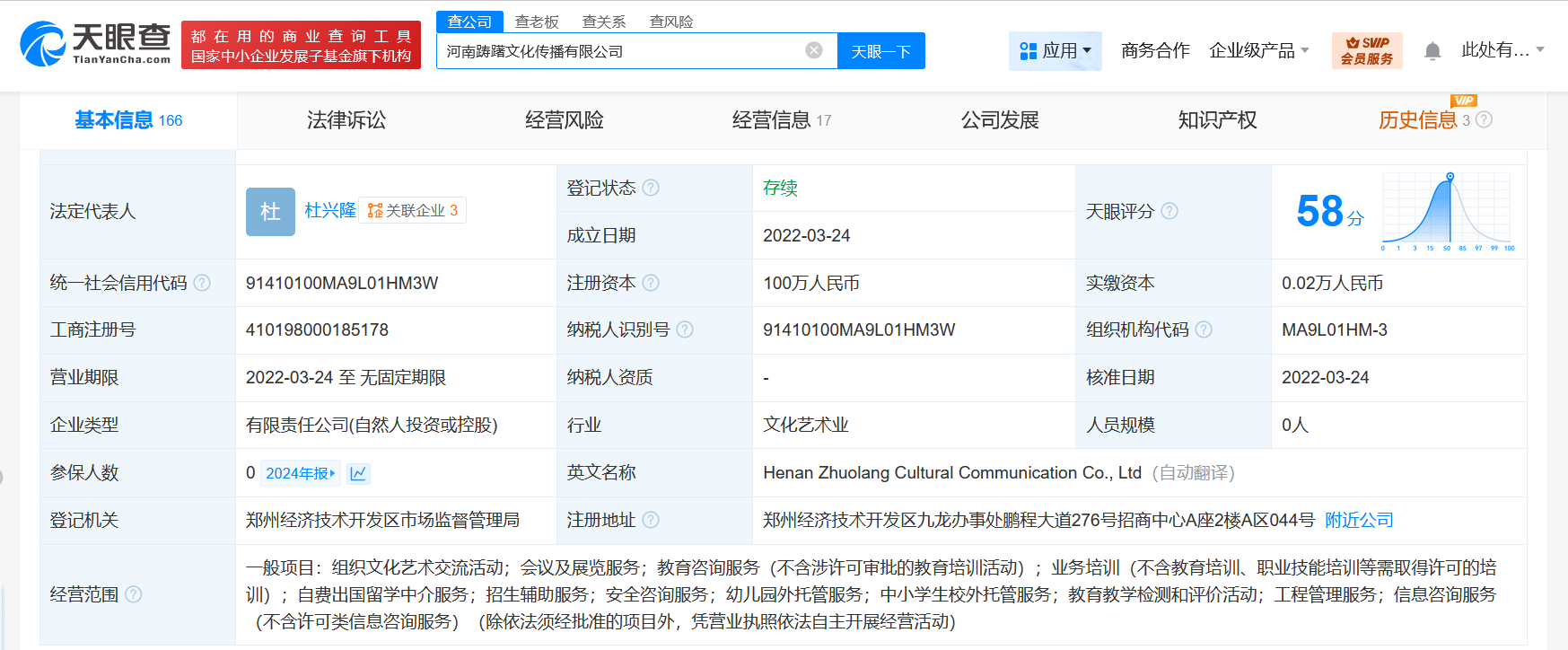Click the 杜 avatar of the legal representative
1568x650 pixels.
[x=270, y=212]
